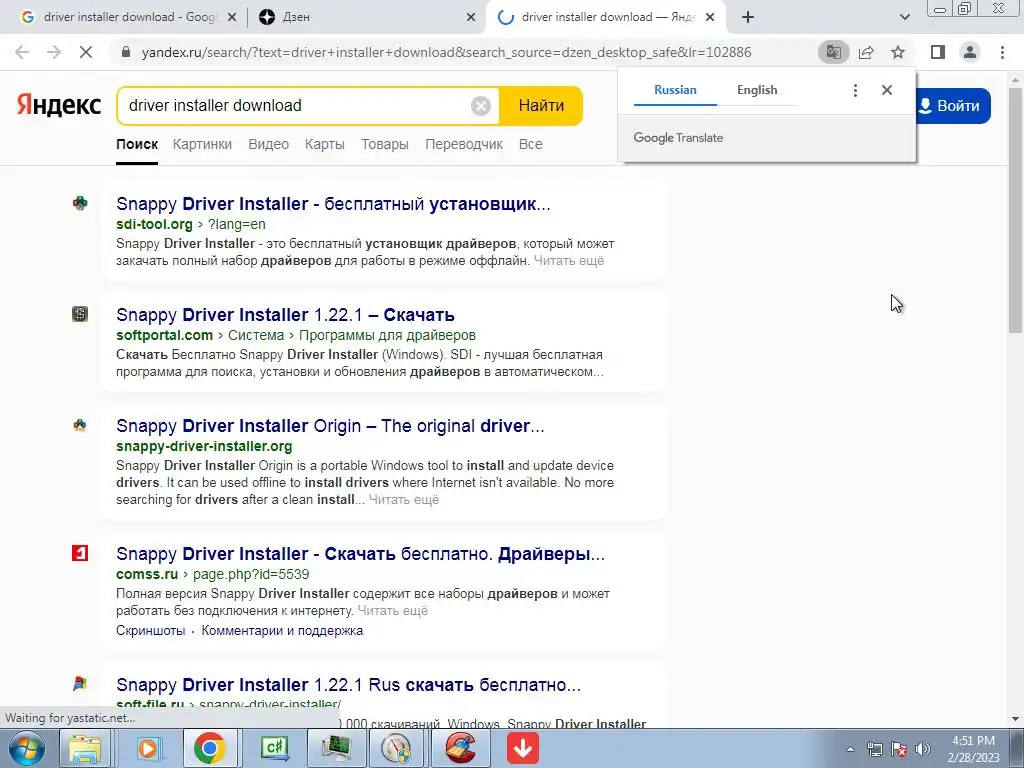Click the volume icon in system tray
The image size is (1024, 768).
coord(923,749)
